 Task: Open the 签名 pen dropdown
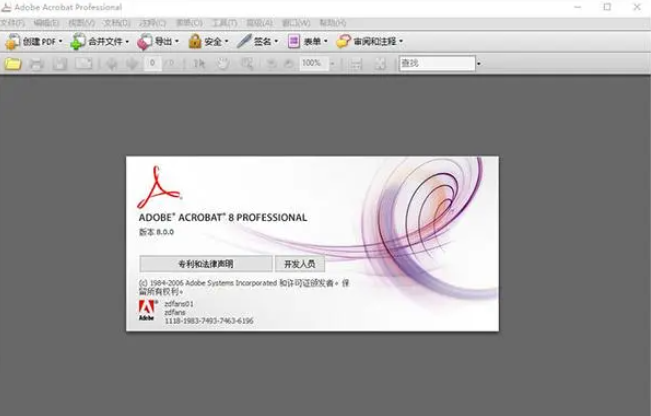[x=257, y=41]
